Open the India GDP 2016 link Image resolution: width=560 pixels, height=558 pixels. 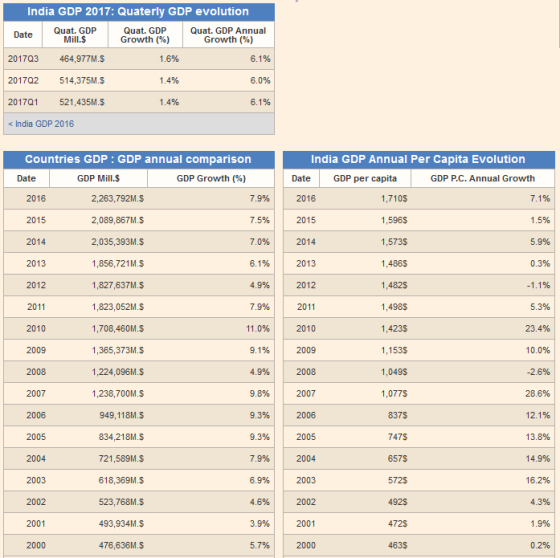pos(41,124)
